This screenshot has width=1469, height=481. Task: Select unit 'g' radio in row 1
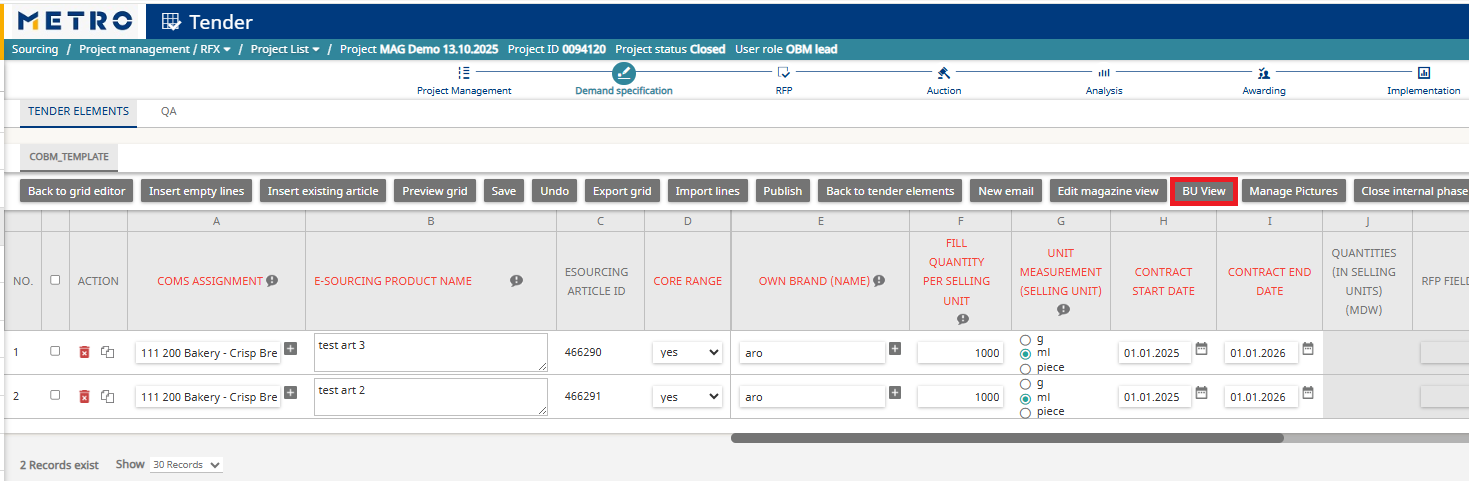[1025, 340]
